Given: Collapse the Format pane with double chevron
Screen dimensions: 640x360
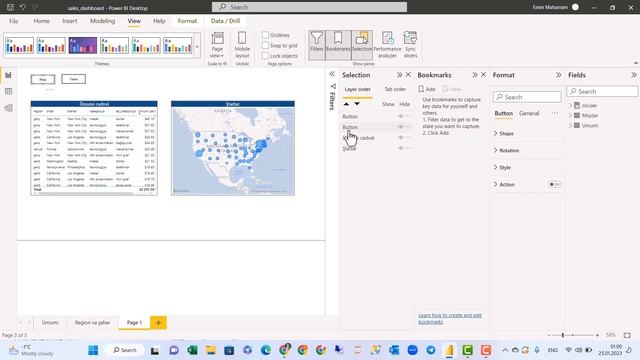Looking at the screenshot, I should 558,75.
